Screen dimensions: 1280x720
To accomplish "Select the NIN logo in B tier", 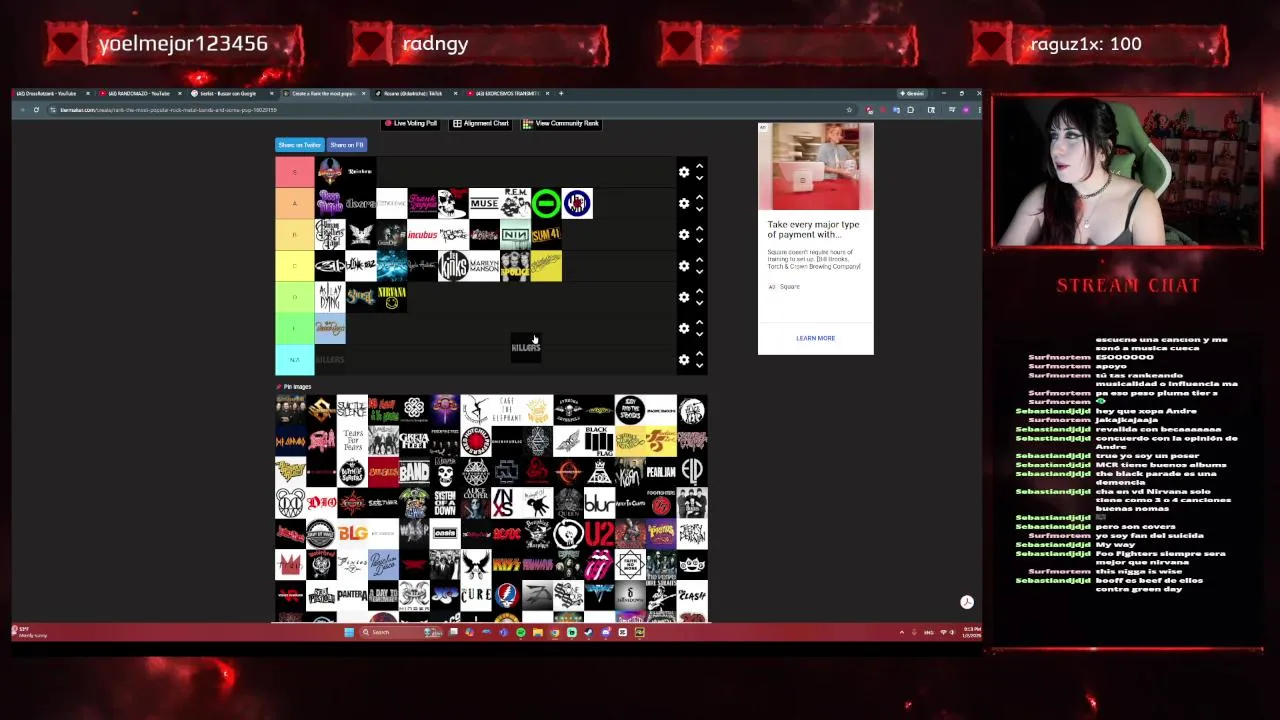I will click(515, 234).
